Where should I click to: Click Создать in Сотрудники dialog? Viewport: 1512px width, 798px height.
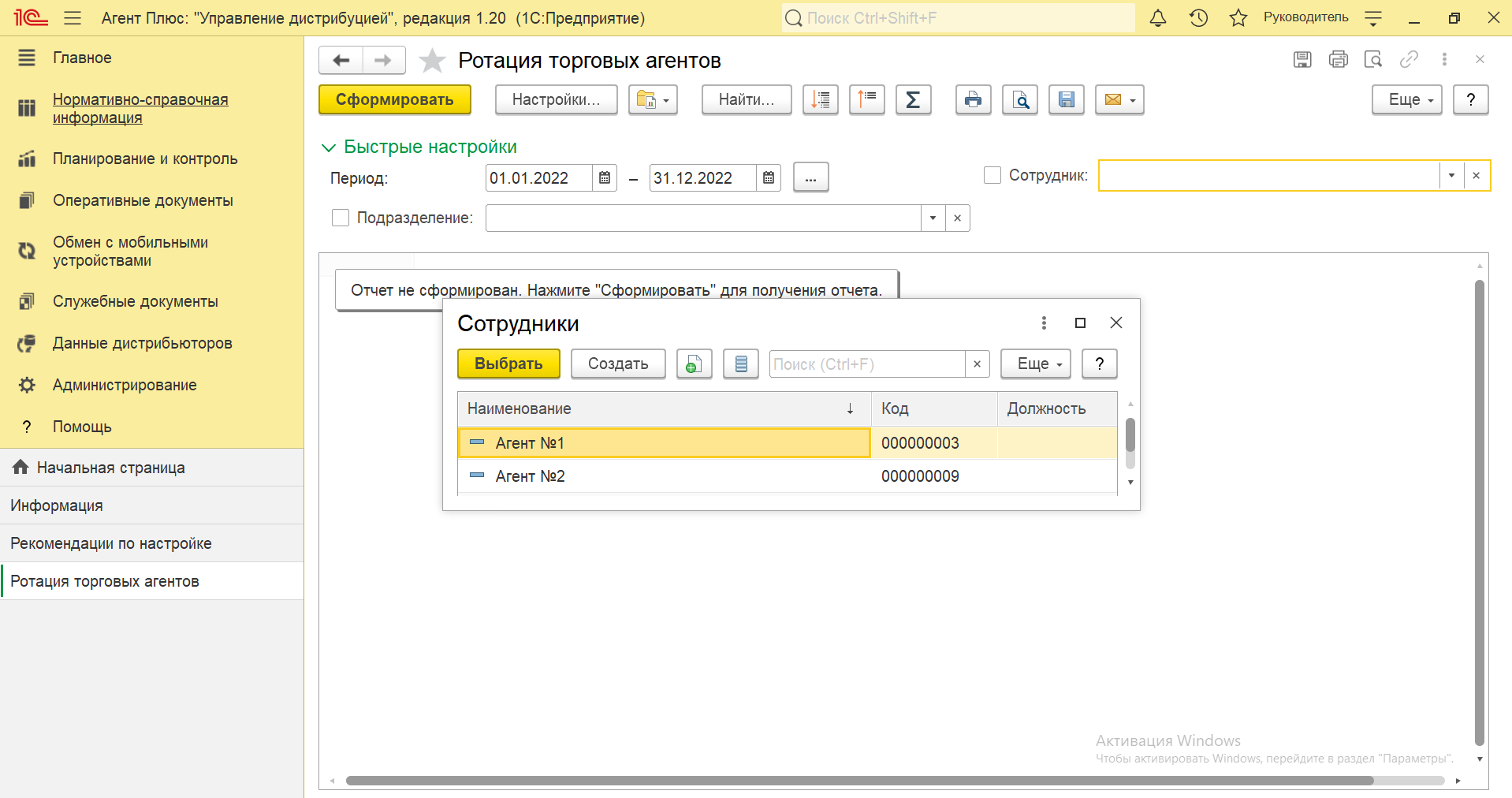pyautogui.click(x=618, y=364)
